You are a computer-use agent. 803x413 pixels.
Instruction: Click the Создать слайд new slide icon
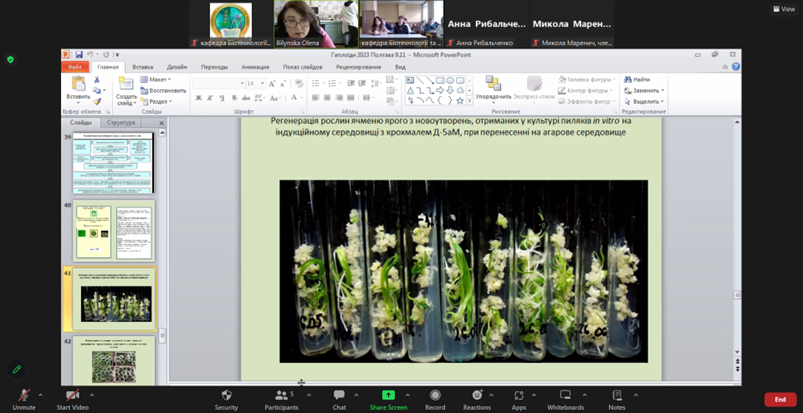point(125,84)
